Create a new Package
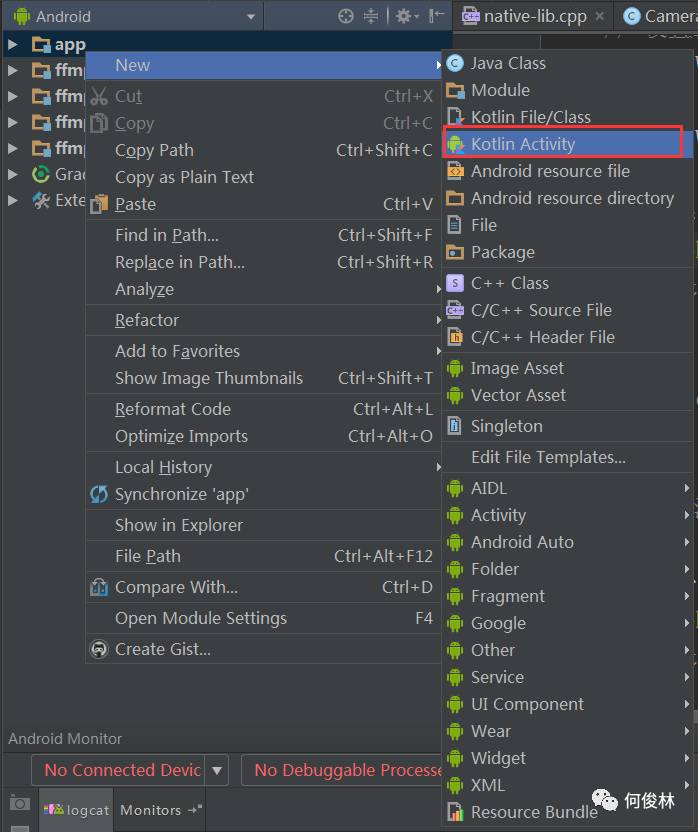This screenshot has height=832, width=698. (567, 253)
